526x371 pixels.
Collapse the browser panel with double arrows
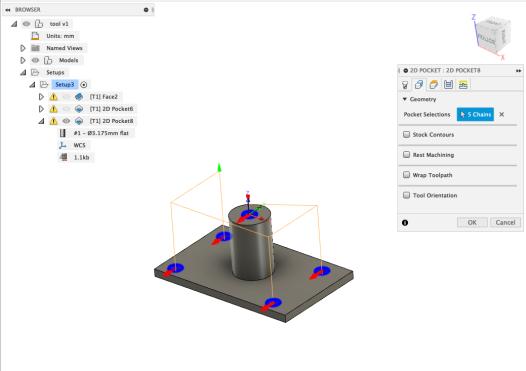point(8,10)
